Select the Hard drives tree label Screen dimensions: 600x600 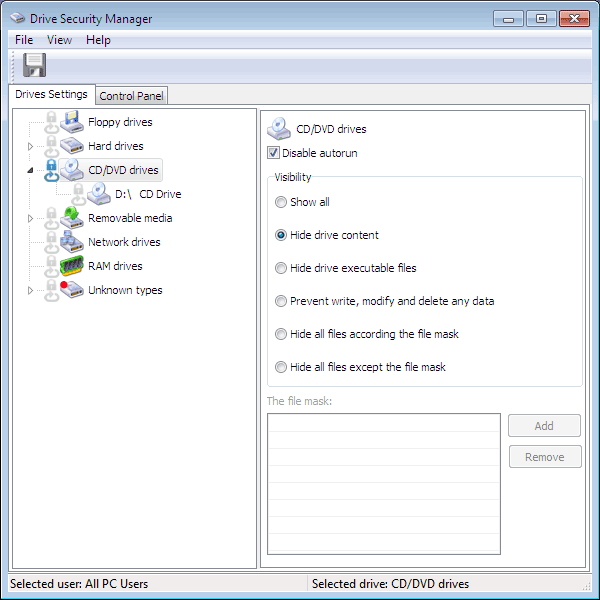coord(116,146)
